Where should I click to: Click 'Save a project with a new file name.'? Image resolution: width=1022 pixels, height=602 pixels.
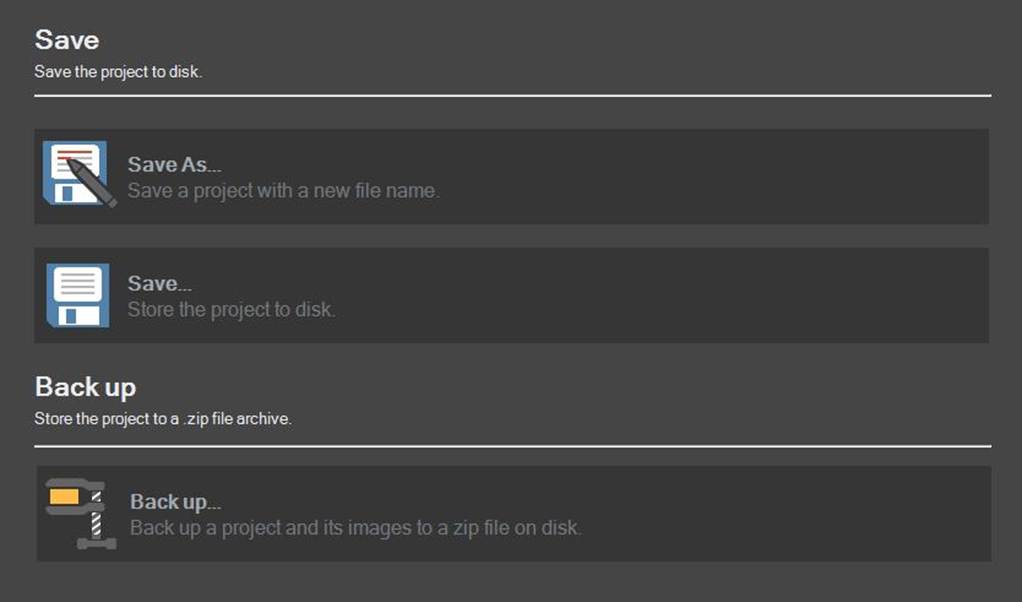283,191
